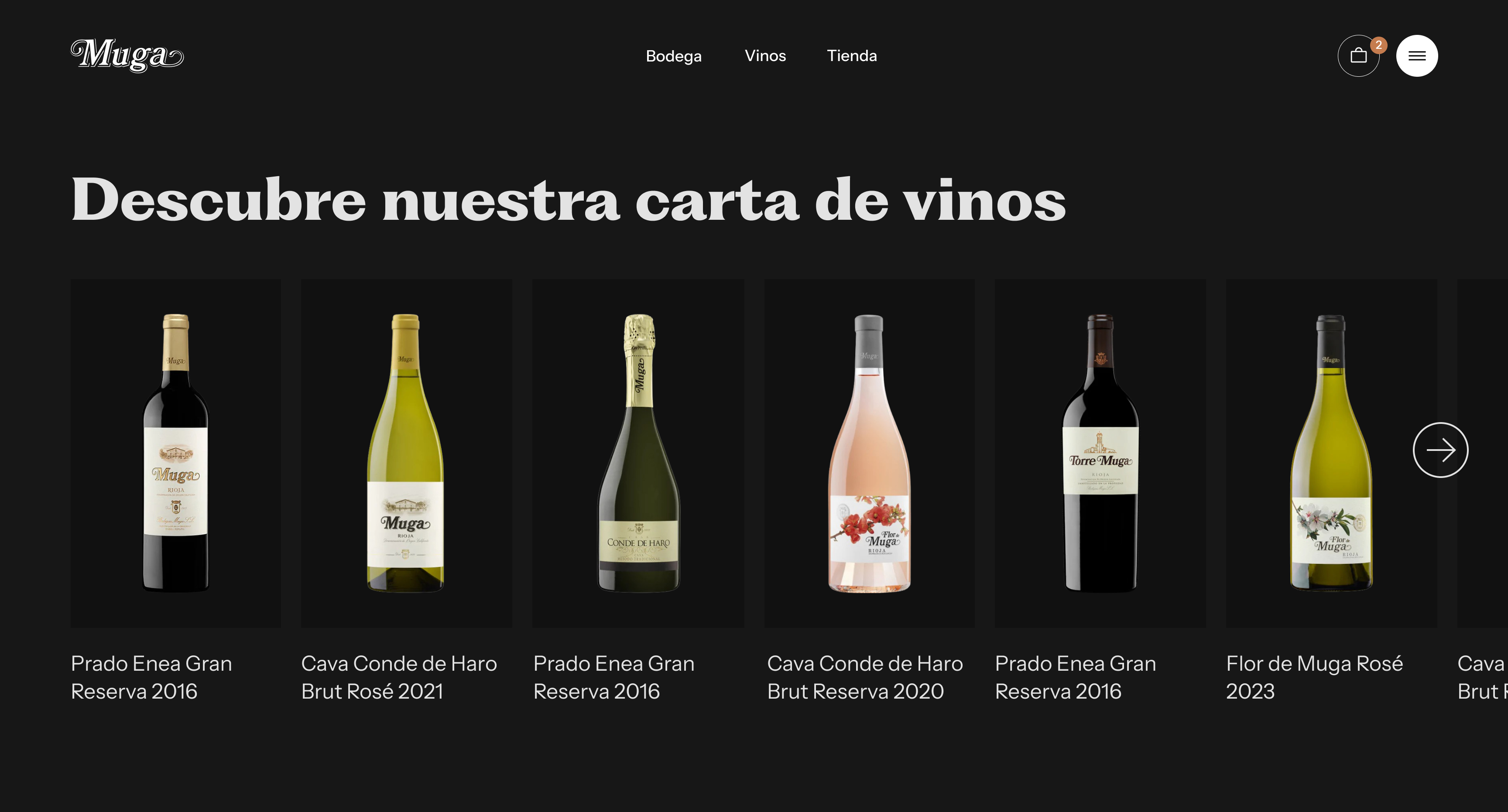1508x812 pixels.
Task: Open the hamburger menu button
Action: (x=1417, y=56)
